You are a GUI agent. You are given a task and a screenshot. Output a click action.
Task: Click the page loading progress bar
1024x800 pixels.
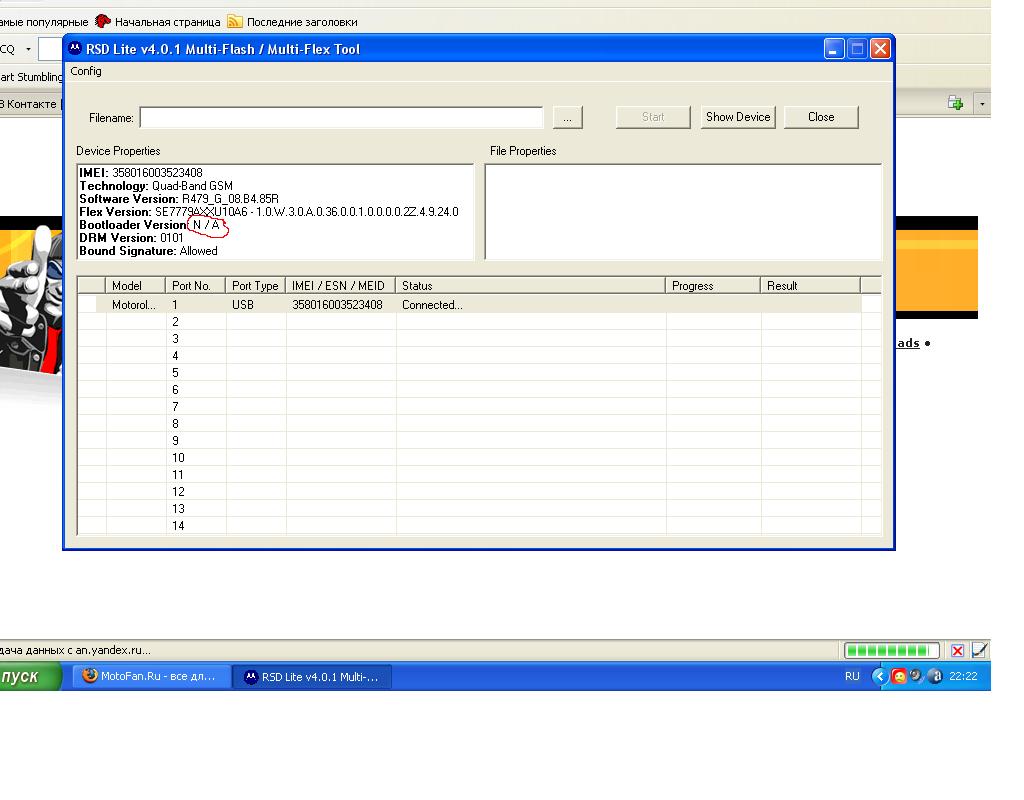891,650
